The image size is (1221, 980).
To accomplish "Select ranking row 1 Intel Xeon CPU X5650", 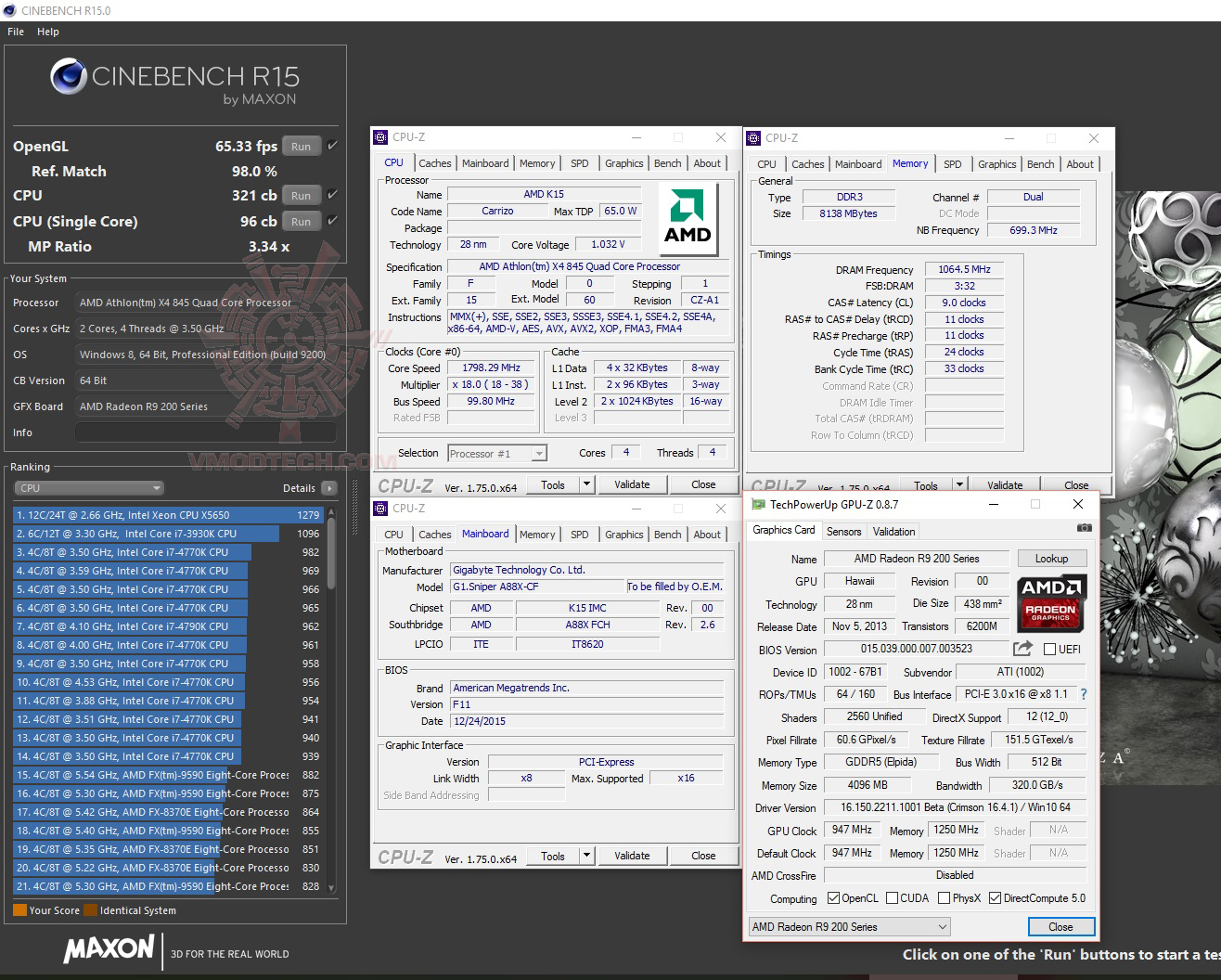I will 168,515.
